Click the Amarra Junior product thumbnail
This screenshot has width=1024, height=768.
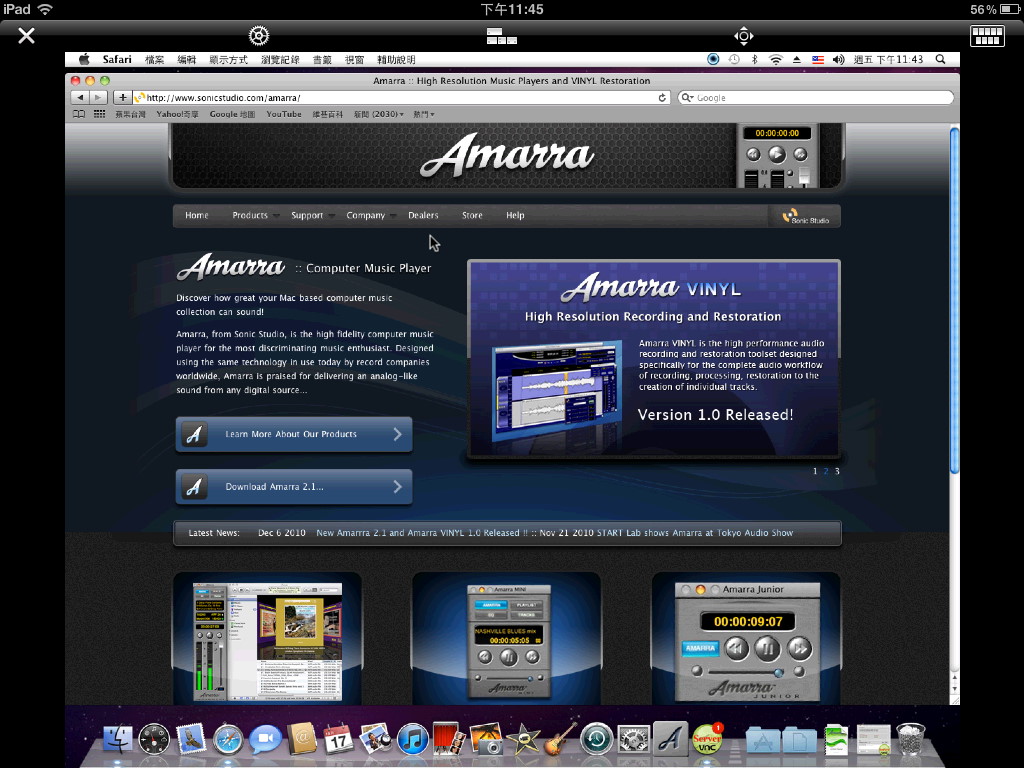click(746, 641)
